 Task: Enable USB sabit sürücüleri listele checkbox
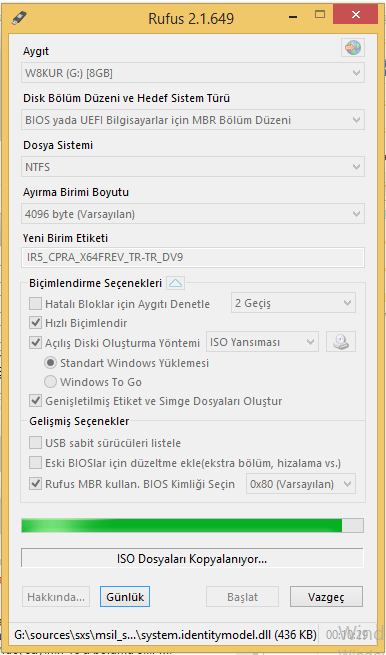coord(35,443)
